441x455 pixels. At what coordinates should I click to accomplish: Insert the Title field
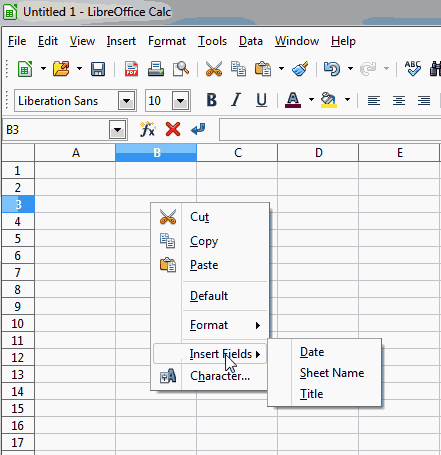tap(324, 394)
